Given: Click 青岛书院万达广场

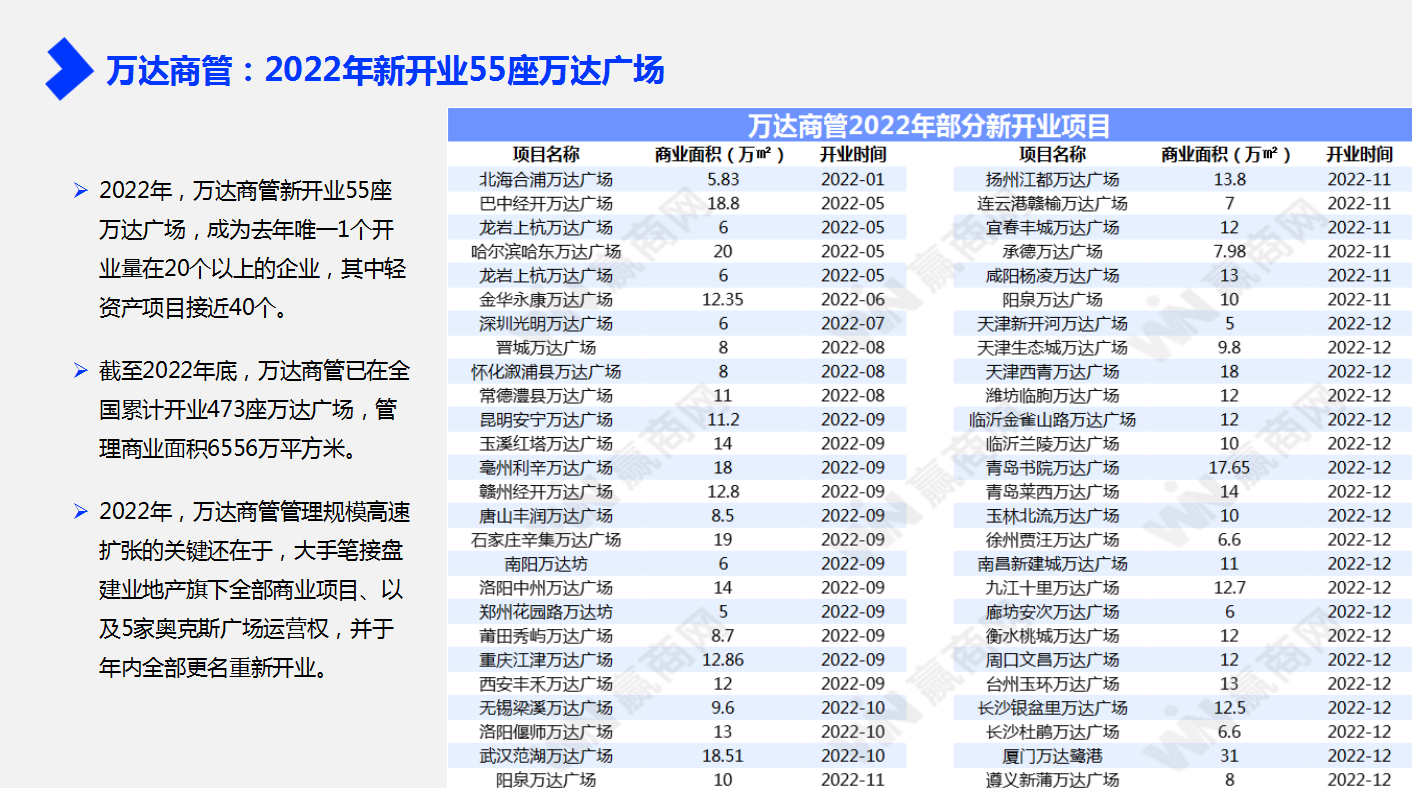Looking at the screenshot, I should 1052,468.
